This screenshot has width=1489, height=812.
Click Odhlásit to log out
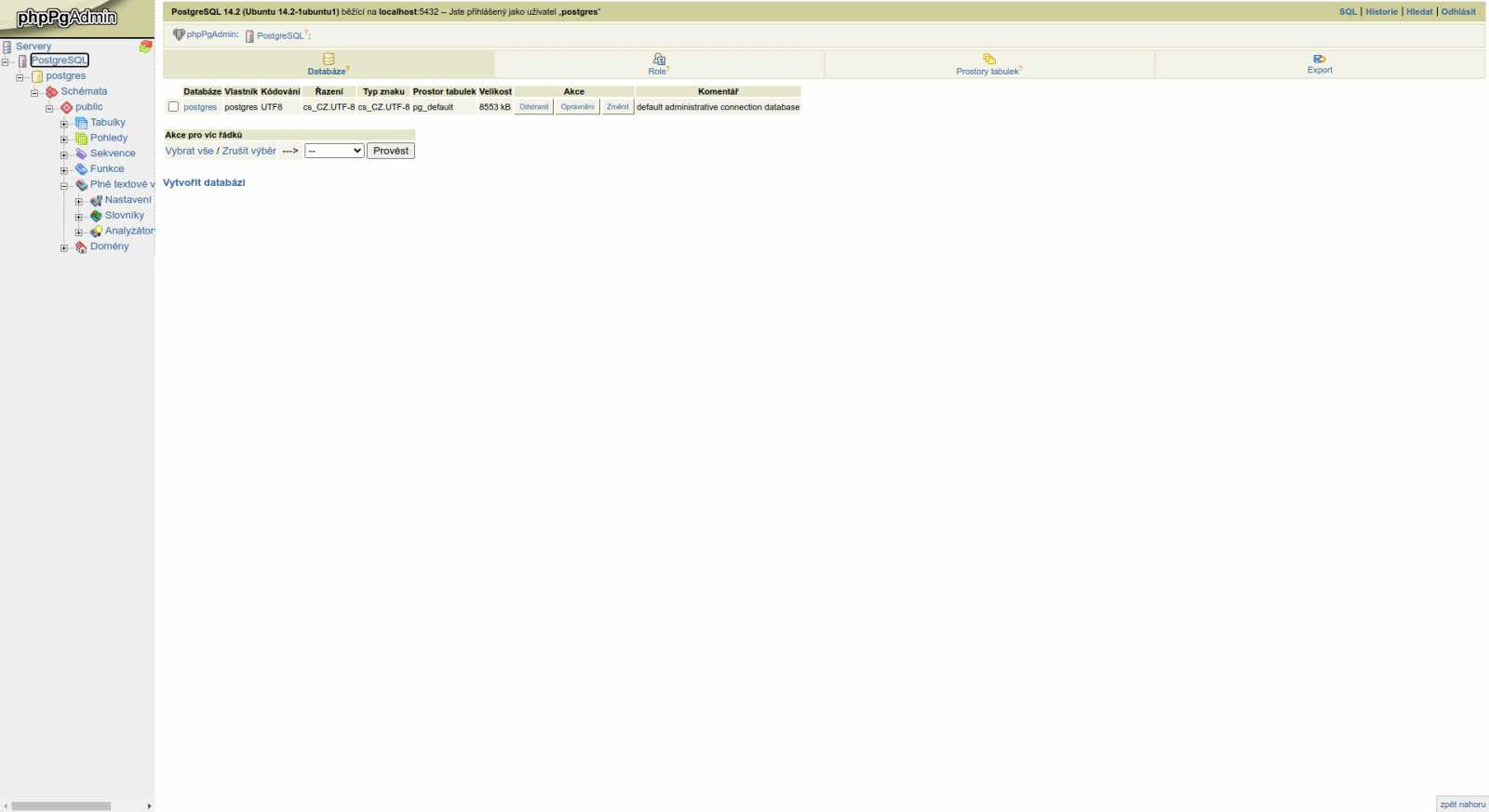pyautogui.click(x=1458, y=12)
